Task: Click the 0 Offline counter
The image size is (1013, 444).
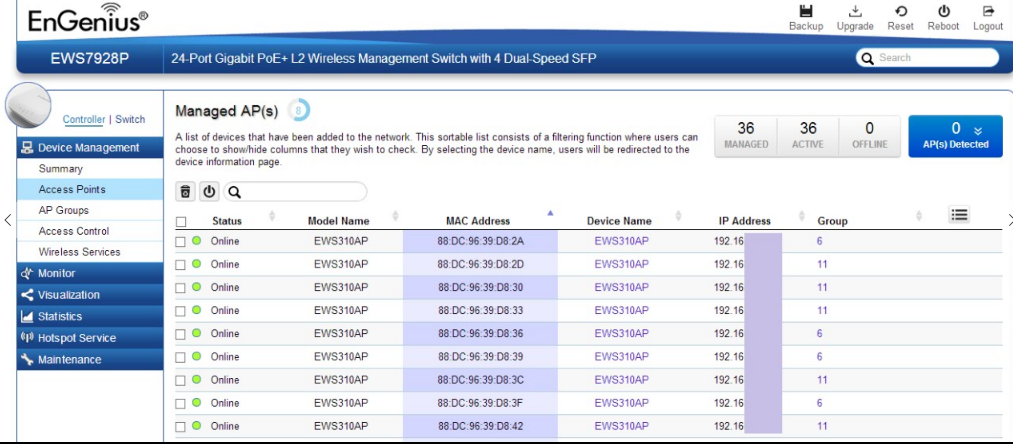Action: pos(869,136)
